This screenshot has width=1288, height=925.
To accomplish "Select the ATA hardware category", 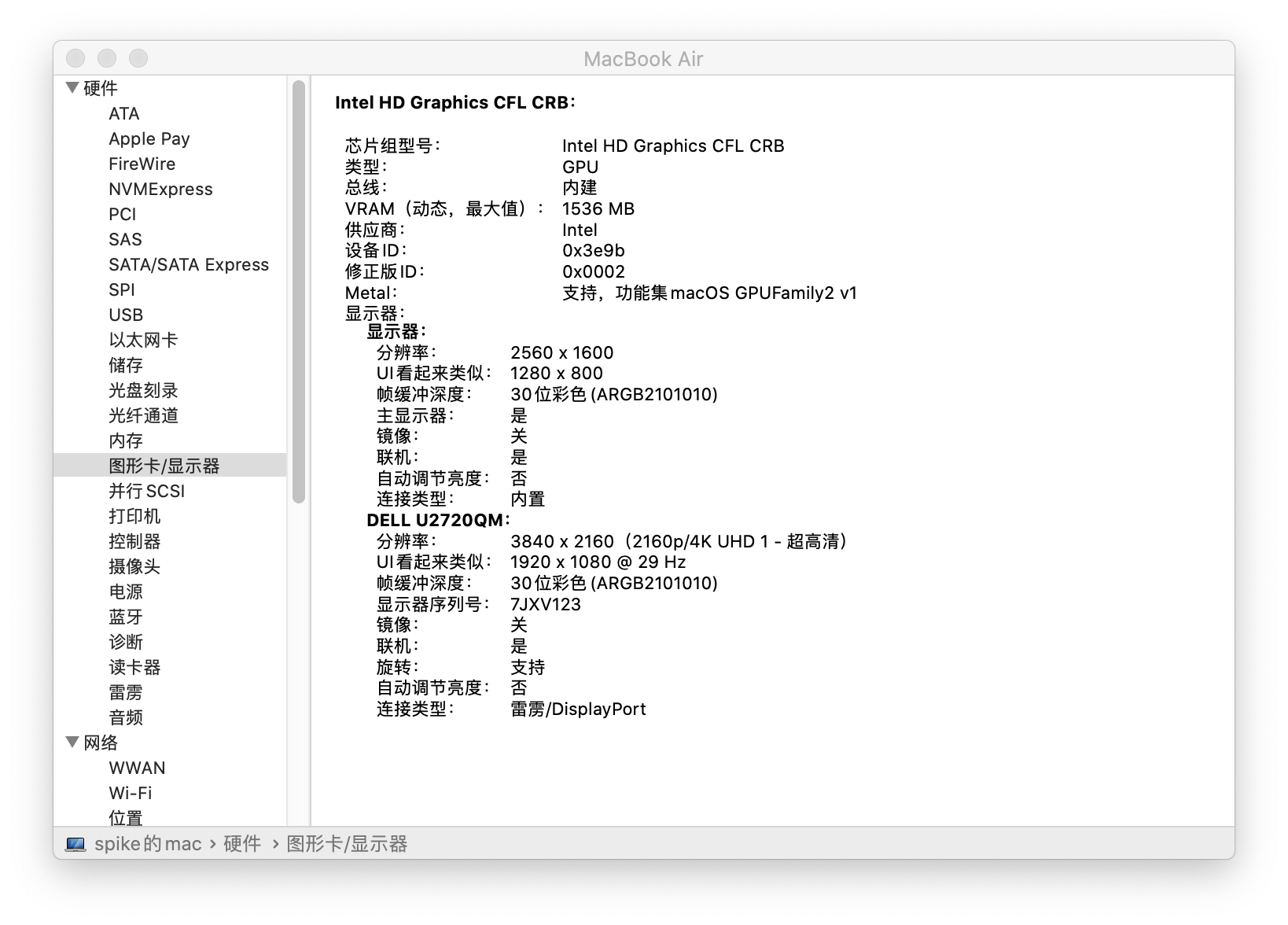I will pos(124,113).
